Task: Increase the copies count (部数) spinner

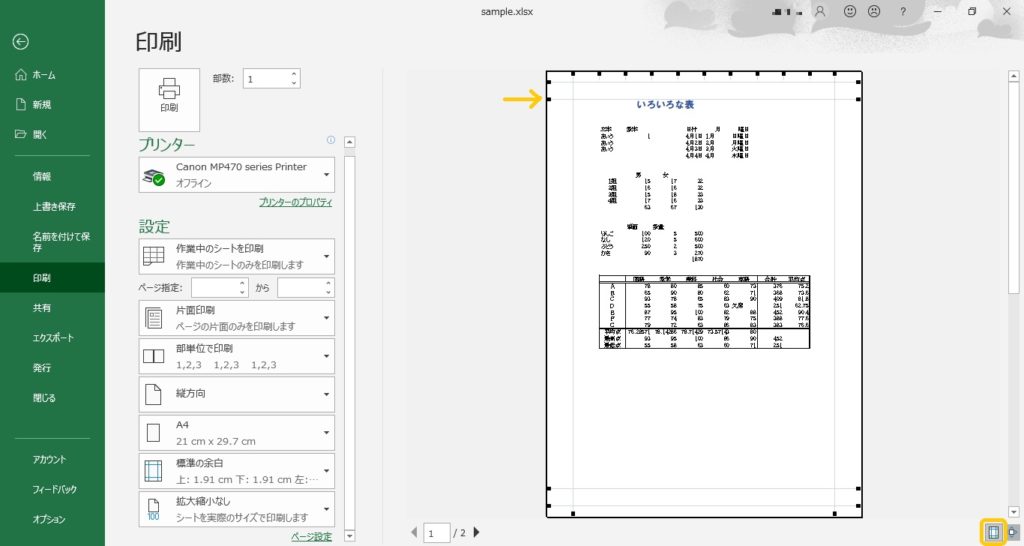Action: click(x=293, y=73)
